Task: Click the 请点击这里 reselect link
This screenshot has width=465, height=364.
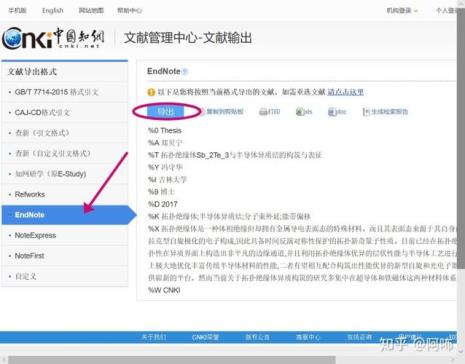Action: (x=345, y=92)
